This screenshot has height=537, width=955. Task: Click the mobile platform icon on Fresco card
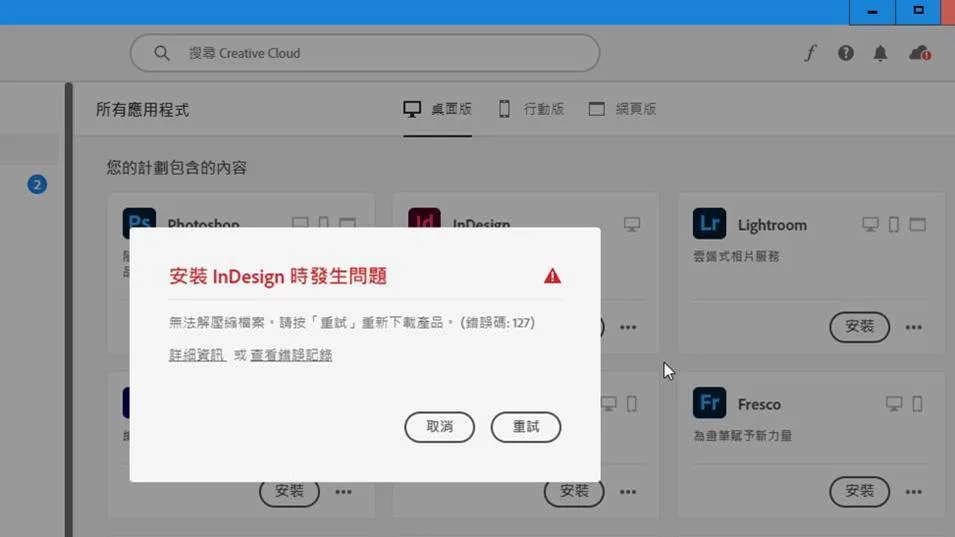pyautogui.click(x=917, y=404)
